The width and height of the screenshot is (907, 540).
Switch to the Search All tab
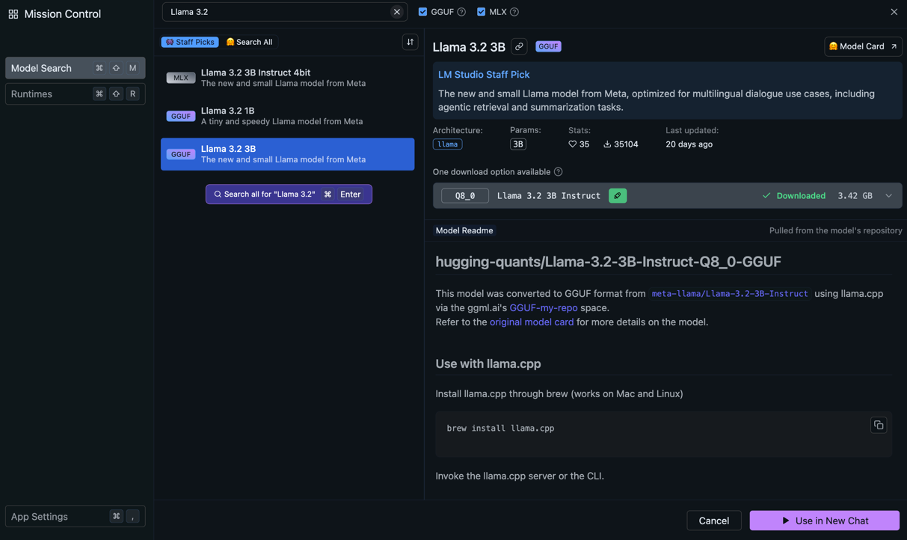click(249, 42)
